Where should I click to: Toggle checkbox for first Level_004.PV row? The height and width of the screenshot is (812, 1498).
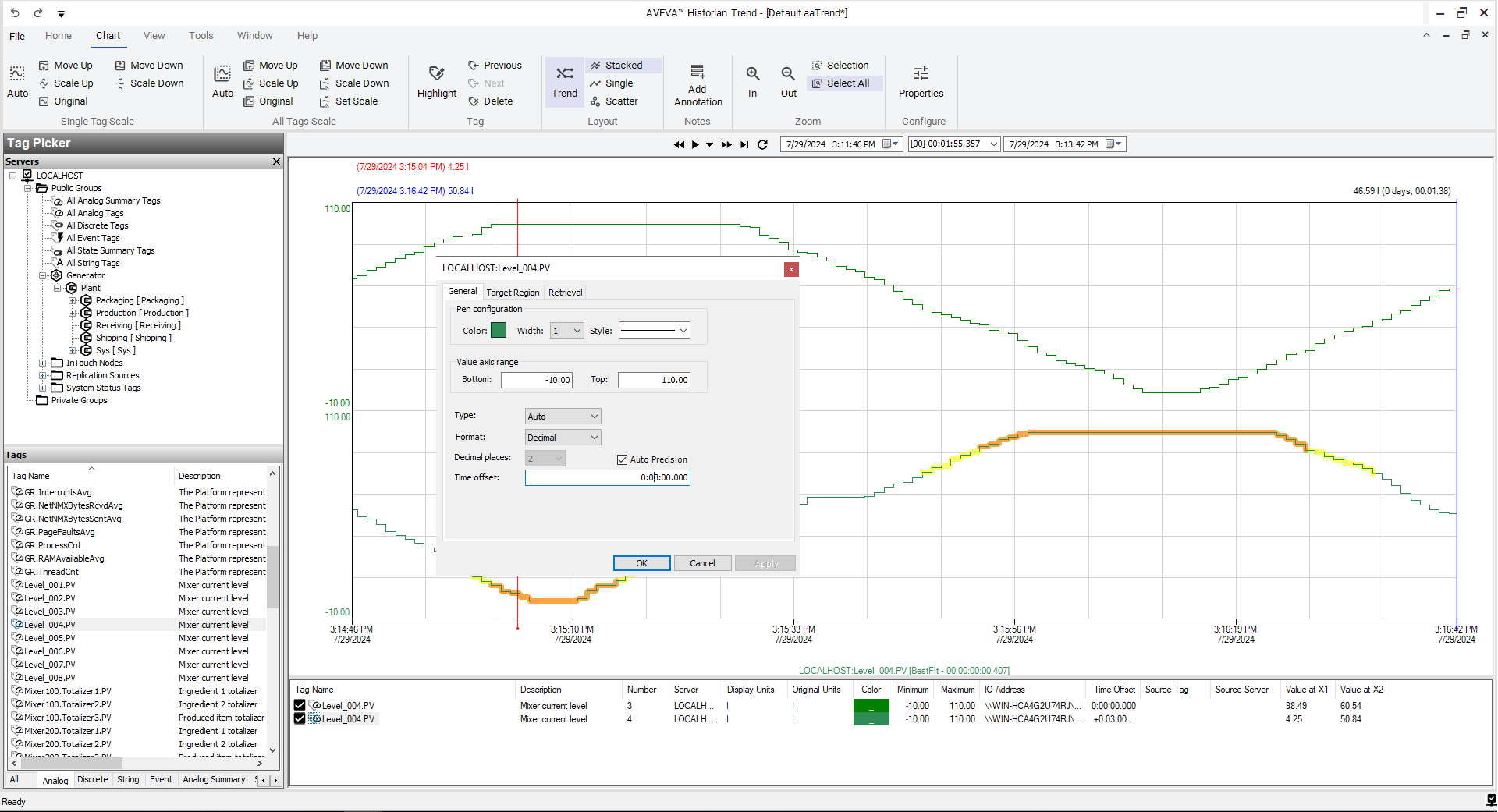300,705
